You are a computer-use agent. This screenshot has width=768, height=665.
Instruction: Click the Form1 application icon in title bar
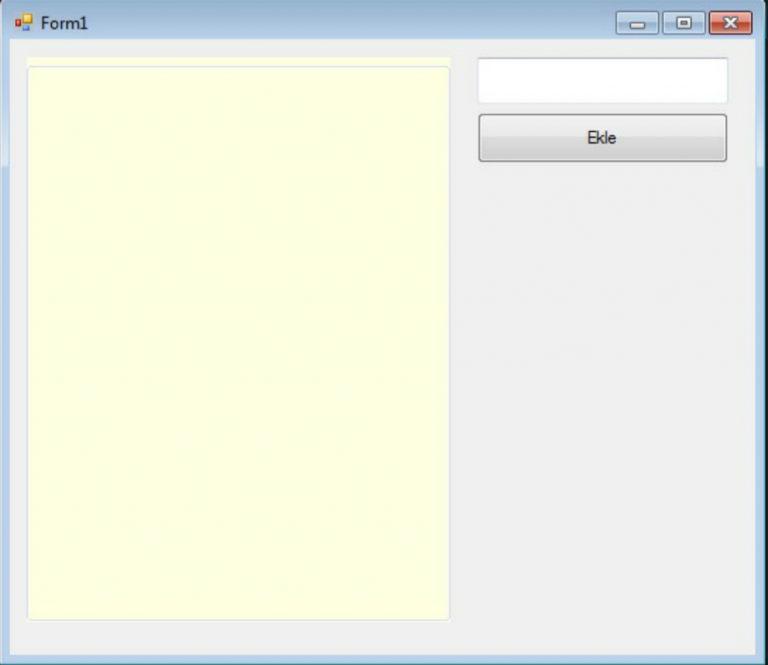tap(24, 22)
